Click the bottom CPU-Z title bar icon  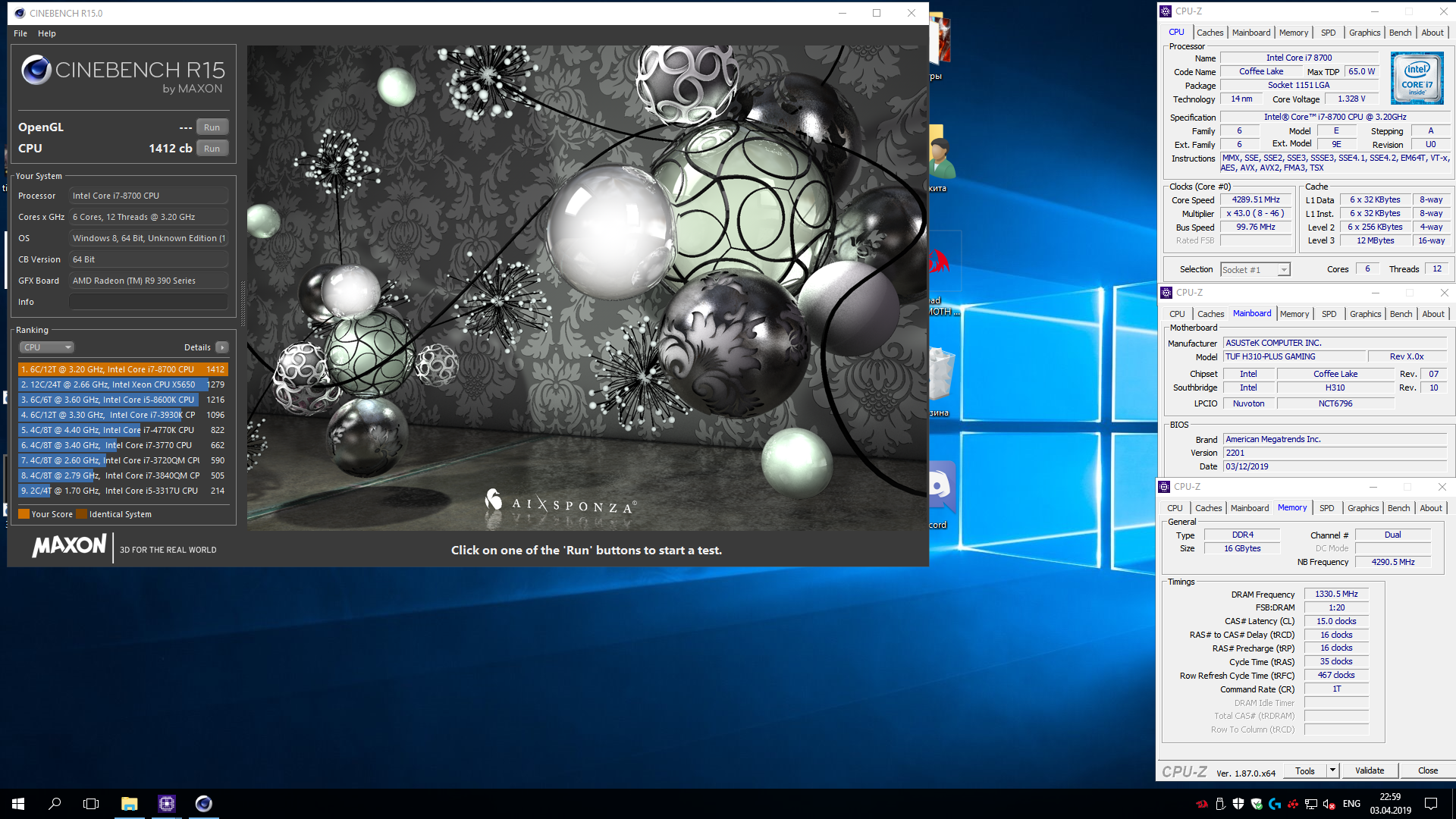[x=1164, y=487]
